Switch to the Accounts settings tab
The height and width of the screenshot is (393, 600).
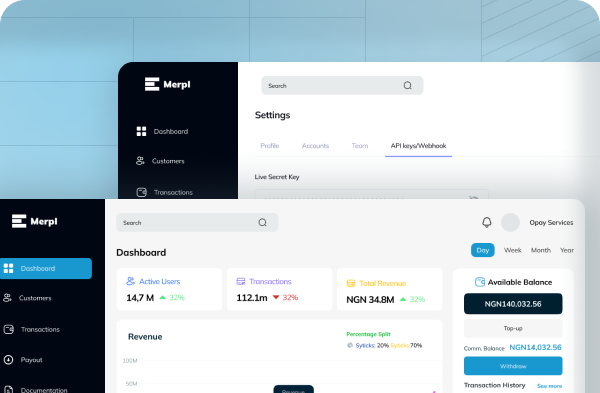(x=315, y=146)
